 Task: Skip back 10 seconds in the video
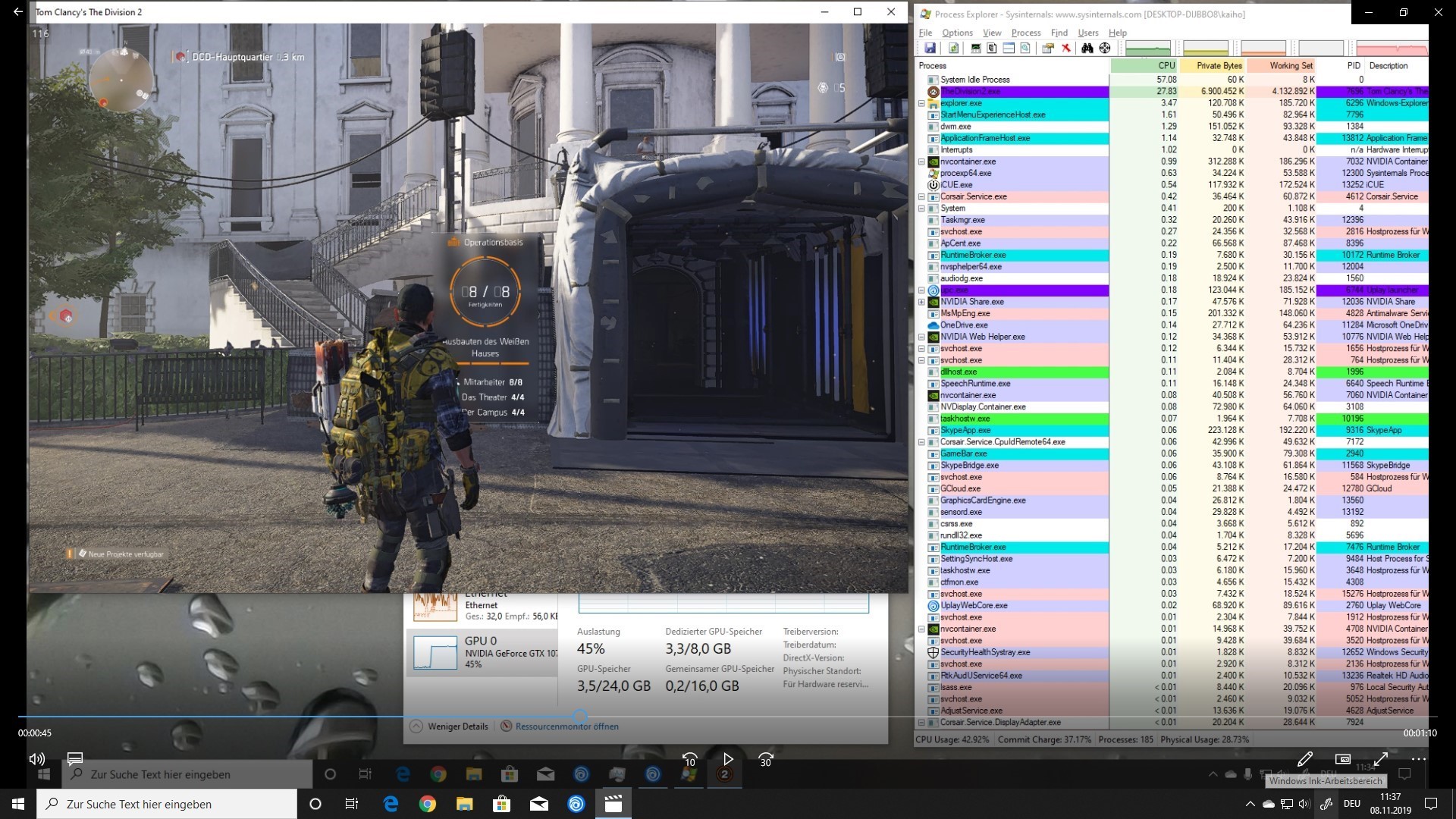(x=689, y=759)
